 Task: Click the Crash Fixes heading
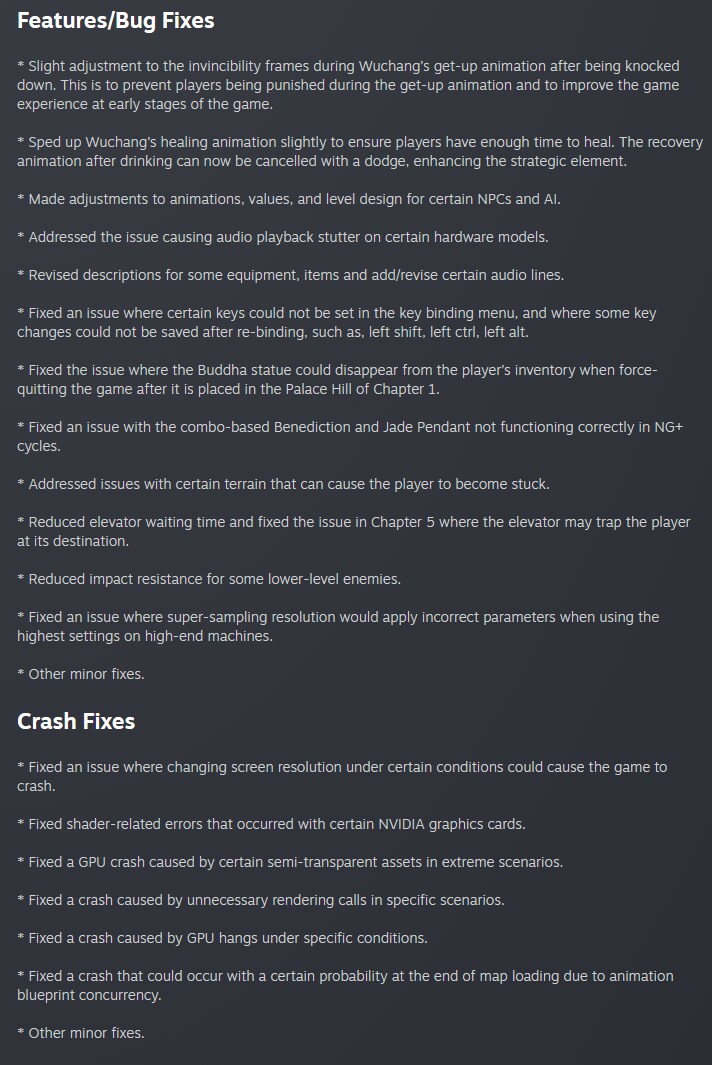76,721
